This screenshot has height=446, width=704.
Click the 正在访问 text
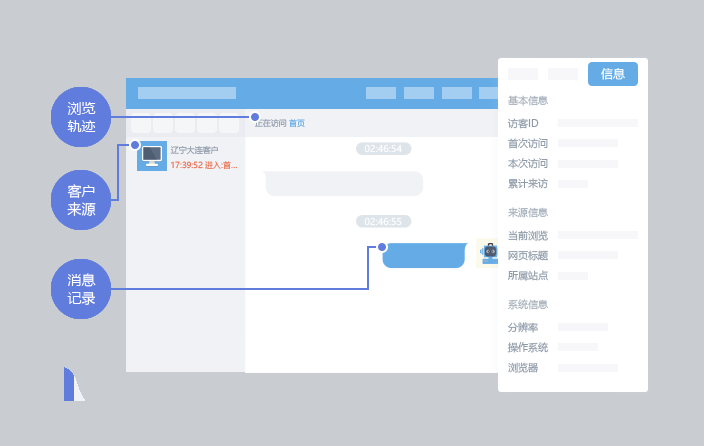click(x=270, y=123)
